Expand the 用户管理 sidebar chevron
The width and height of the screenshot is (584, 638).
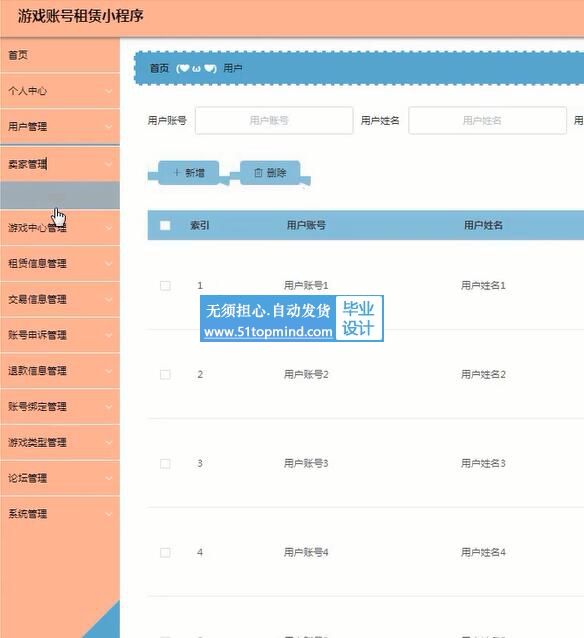109,127
